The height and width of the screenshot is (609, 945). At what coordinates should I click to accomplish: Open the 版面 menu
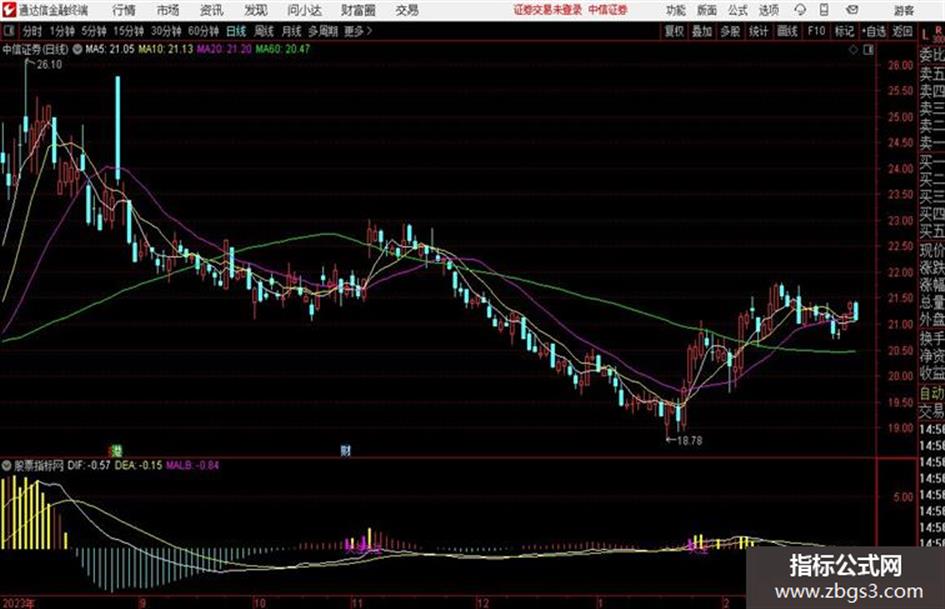coord(707,10)
